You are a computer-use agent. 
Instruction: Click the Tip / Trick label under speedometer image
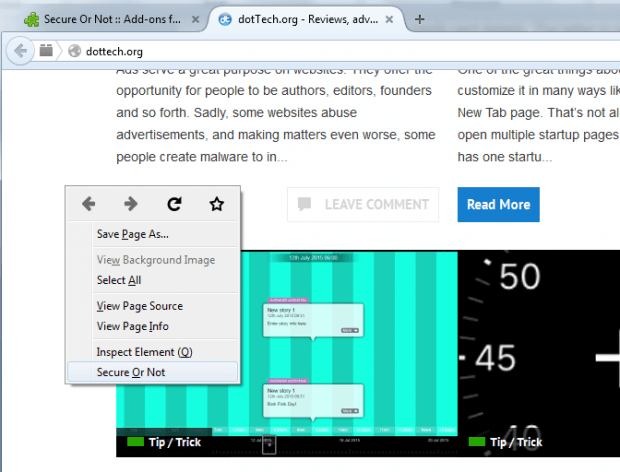(x=516, y=442)
